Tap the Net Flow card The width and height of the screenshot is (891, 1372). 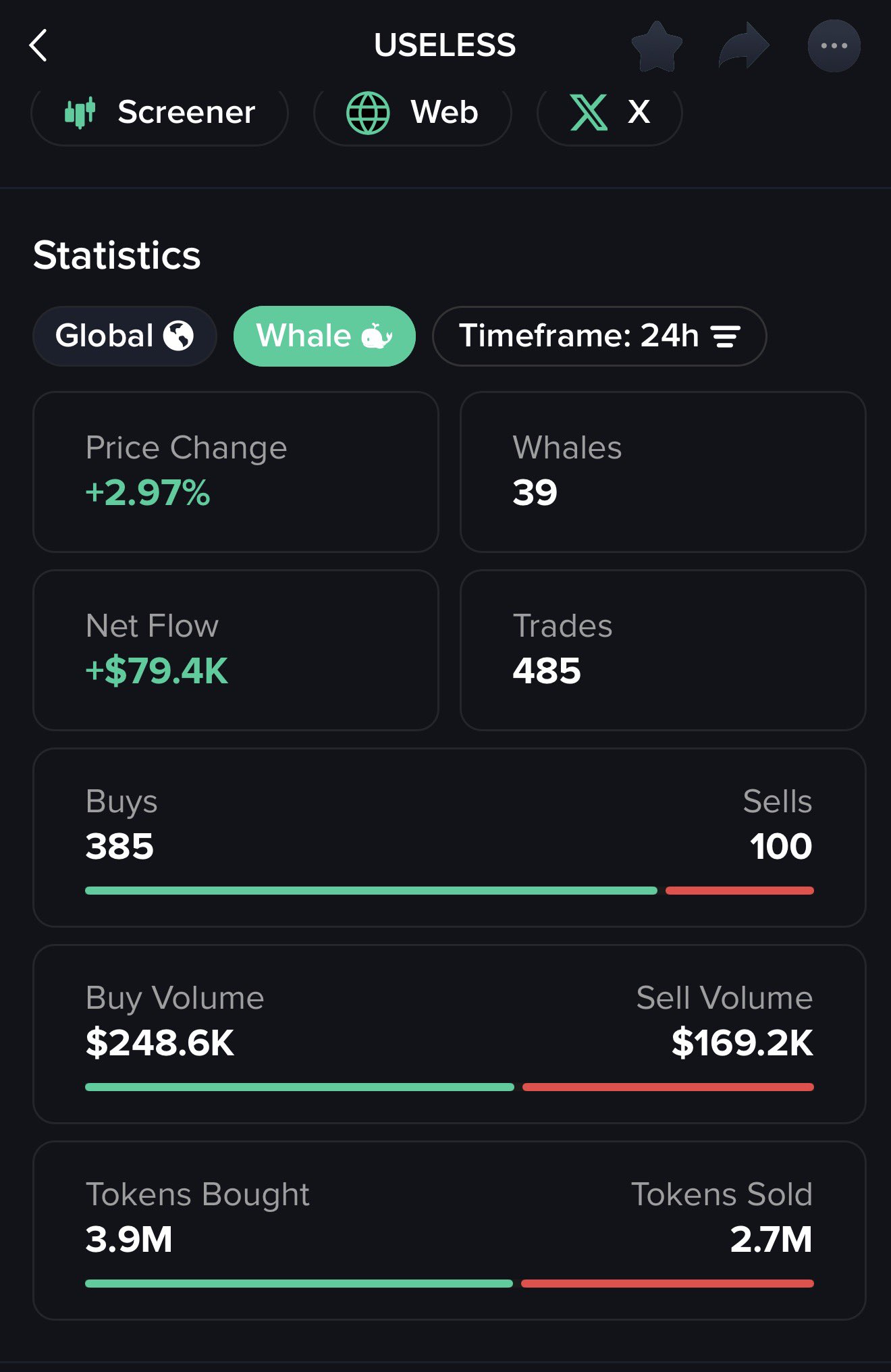click(236, 650)
